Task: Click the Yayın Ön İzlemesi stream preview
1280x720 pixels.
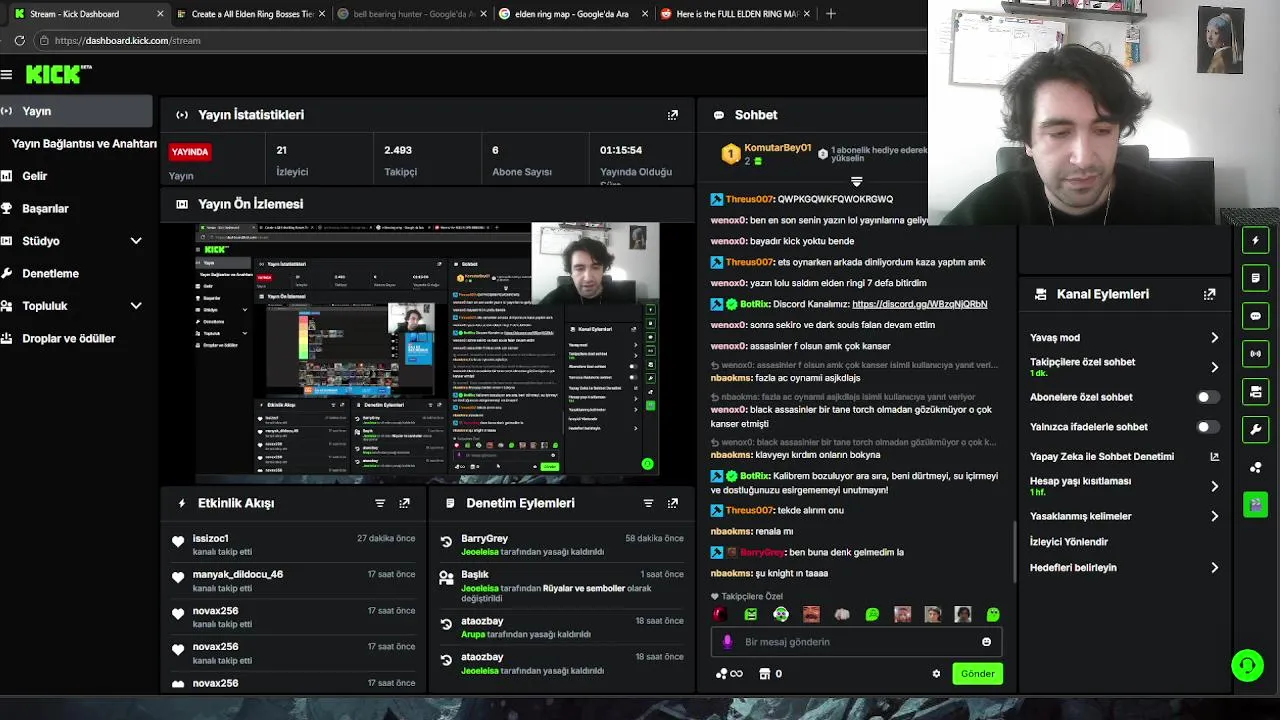Action: pyautogui.click(x=427, y=348)
